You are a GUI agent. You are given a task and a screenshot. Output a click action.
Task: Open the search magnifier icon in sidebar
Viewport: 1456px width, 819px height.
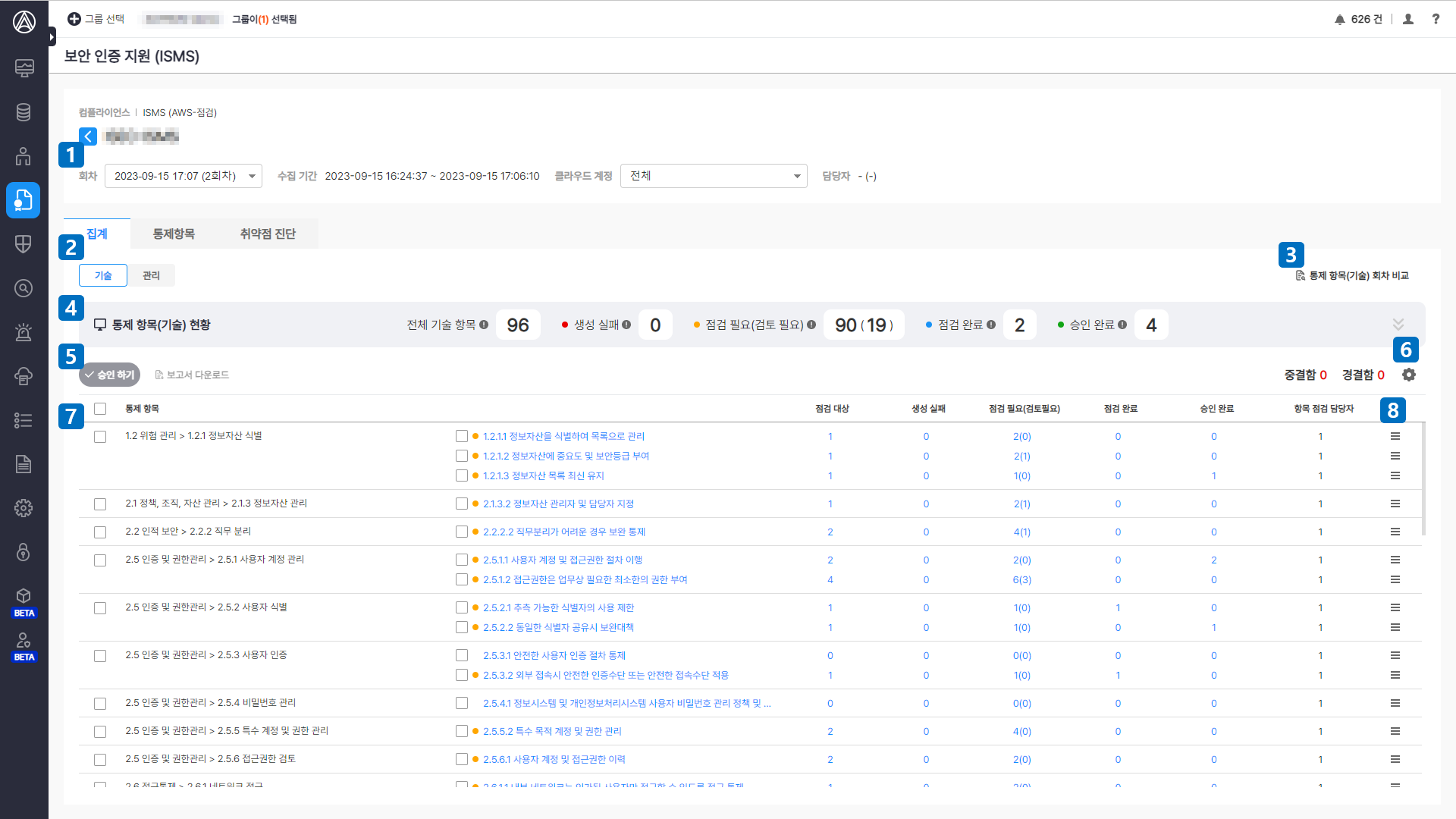pyautogui.click(x=24, y=288)
